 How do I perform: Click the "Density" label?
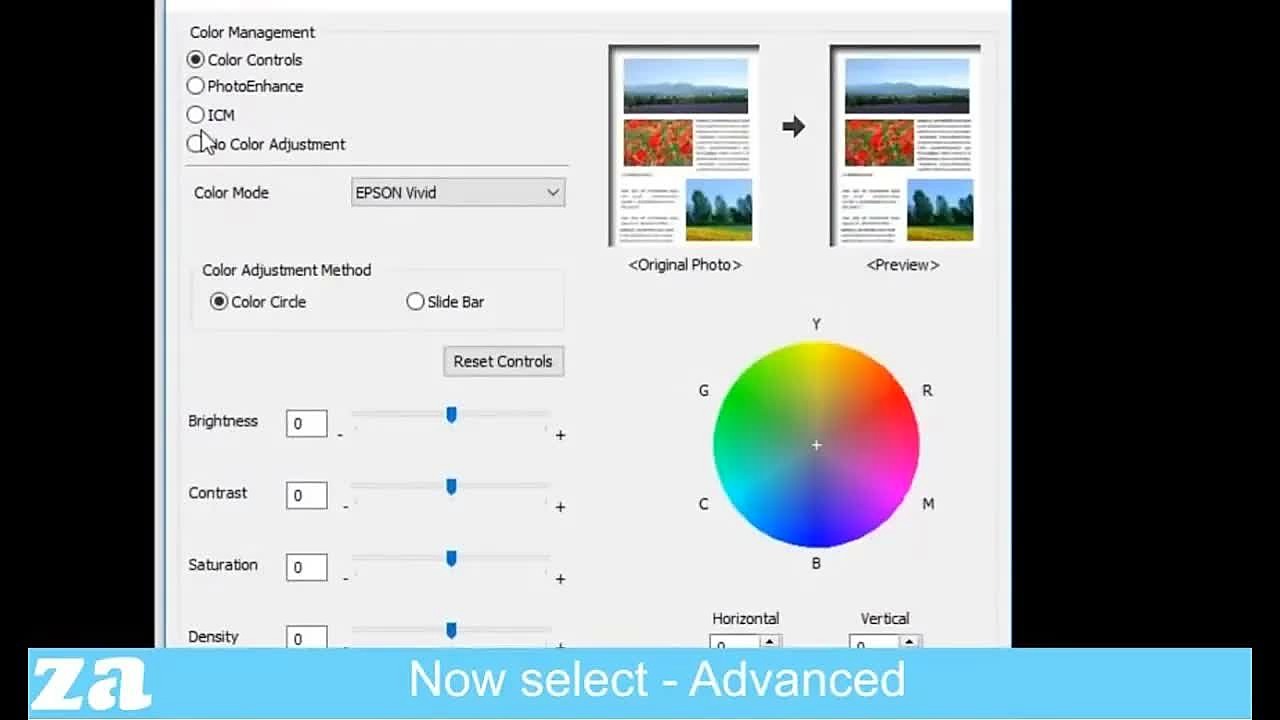(216, 637)
